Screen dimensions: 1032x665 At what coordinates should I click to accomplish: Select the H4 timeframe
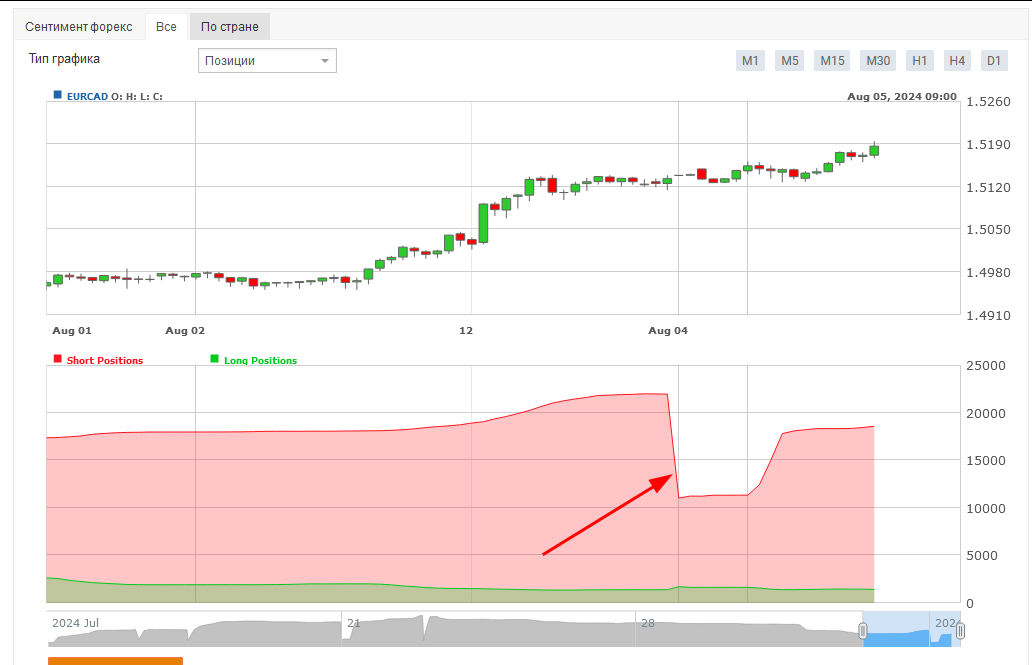(x=957, y=61)
